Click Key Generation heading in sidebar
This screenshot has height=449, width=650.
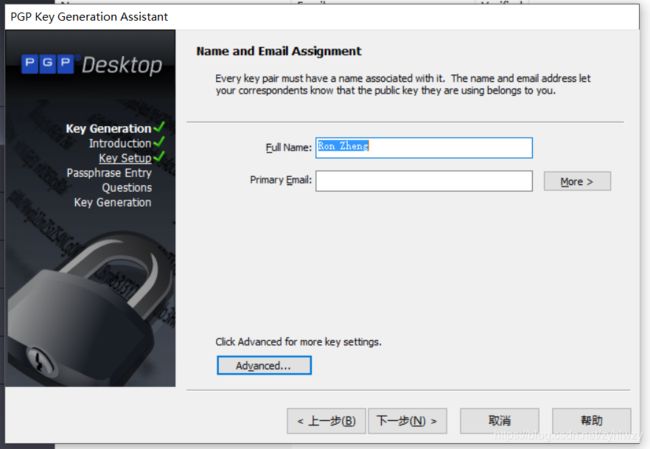coord(109,129)
